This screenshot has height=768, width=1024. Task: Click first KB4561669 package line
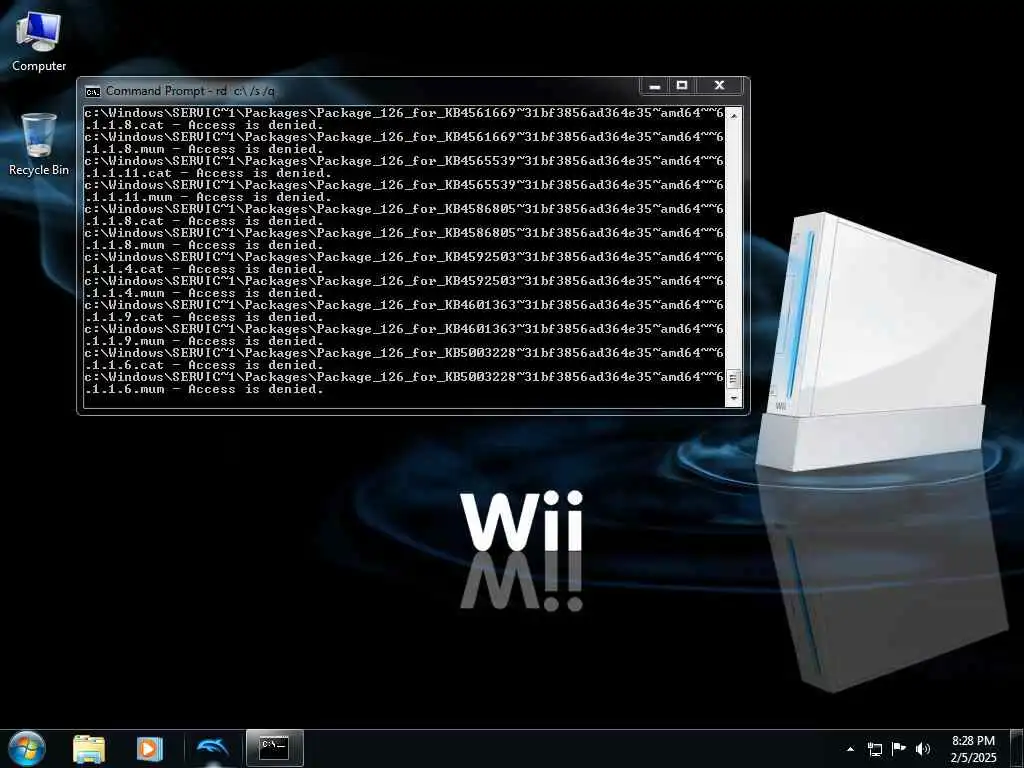[404, 113]
